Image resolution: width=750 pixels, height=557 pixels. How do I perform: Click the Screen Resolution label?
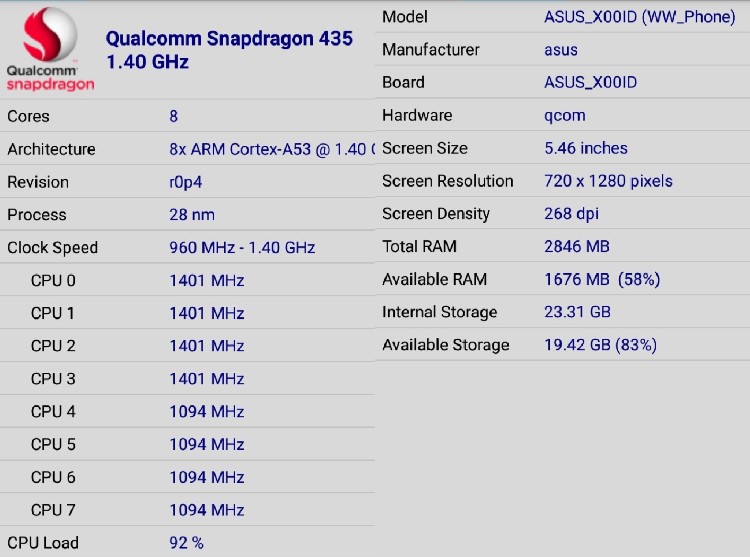click(x=448, y=181)
